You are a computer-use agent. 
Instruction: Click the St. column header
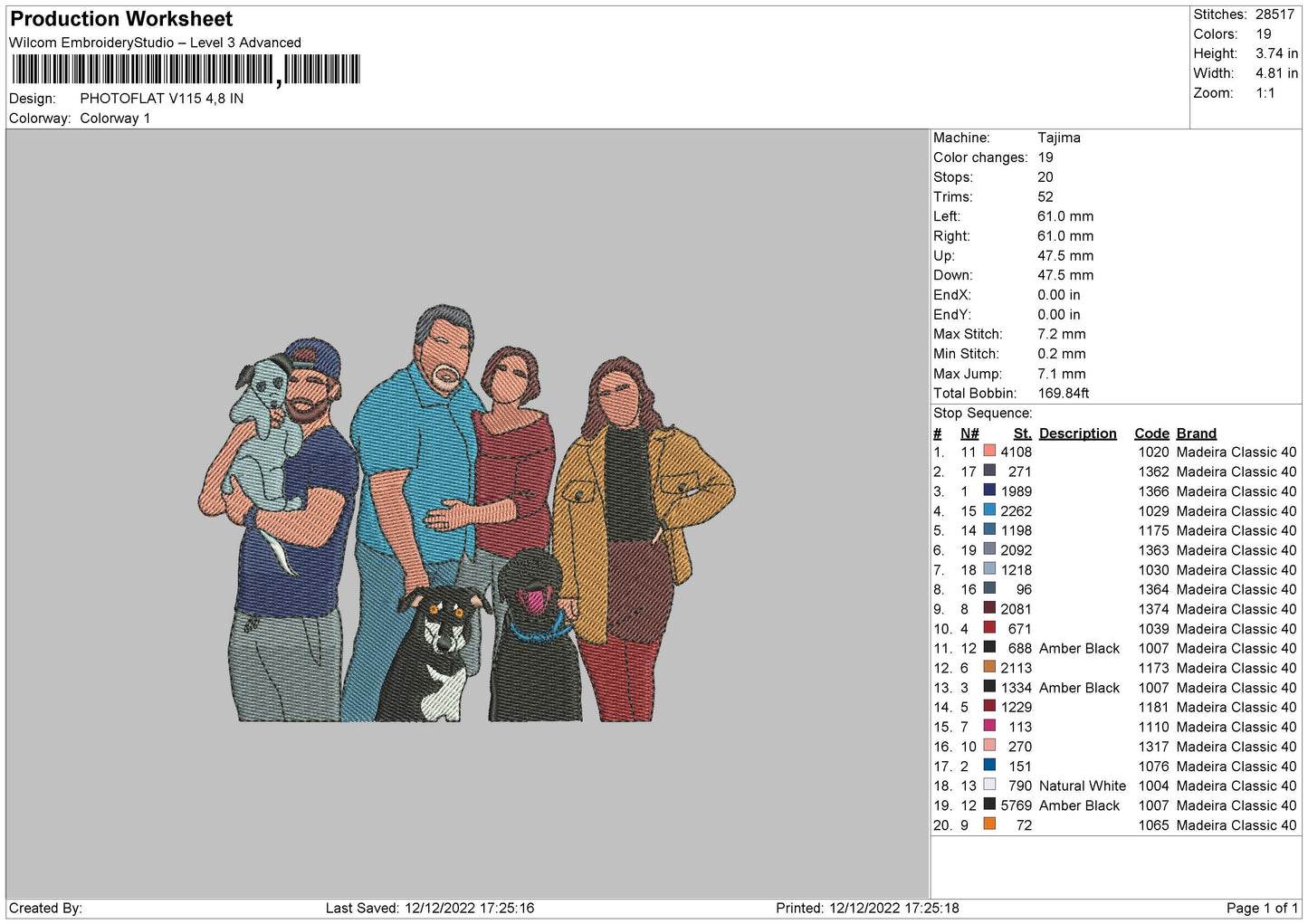click(x=1022, y=433)
